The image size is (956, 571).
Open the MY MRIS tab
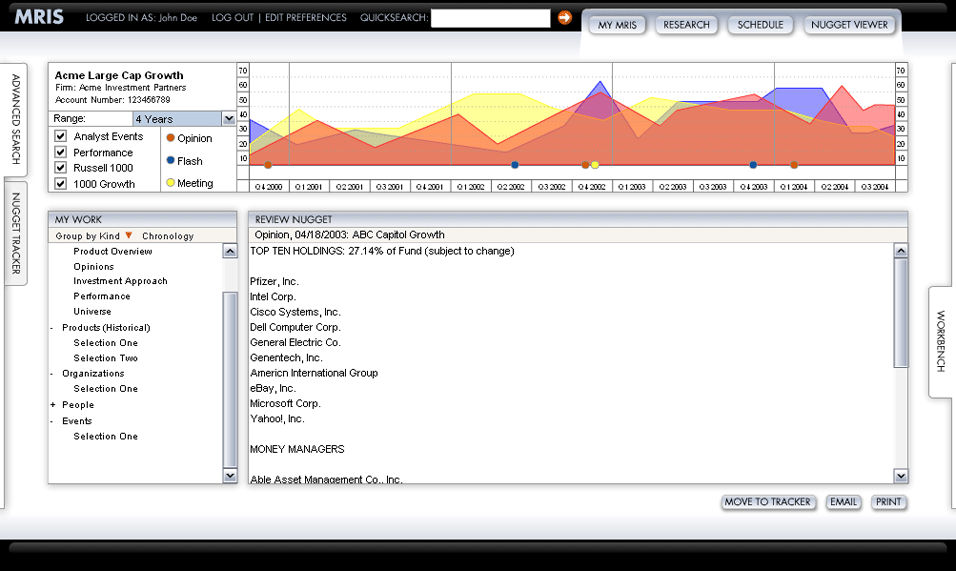coord(617,25)
